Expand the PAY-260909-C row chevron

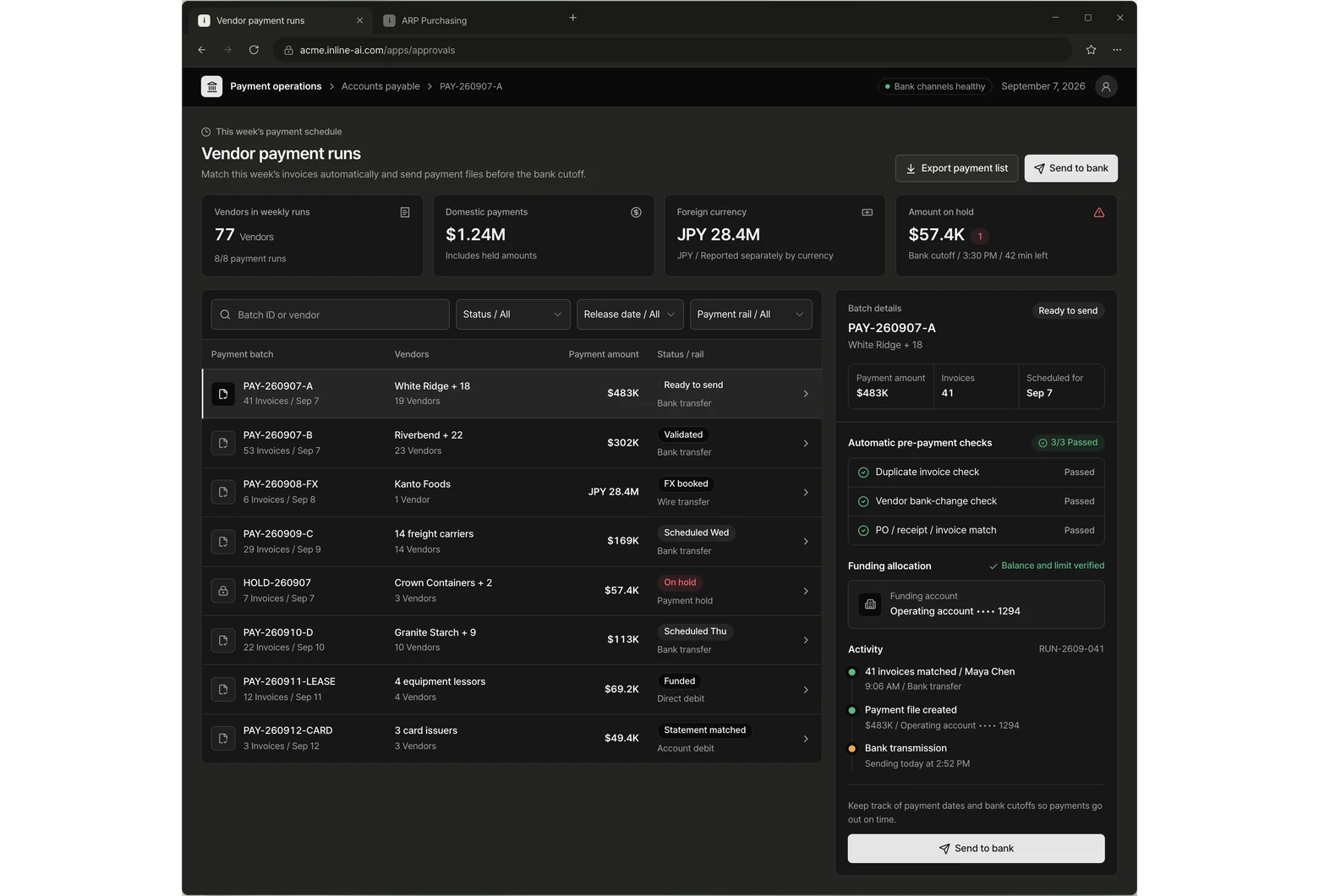pos(806,542)
